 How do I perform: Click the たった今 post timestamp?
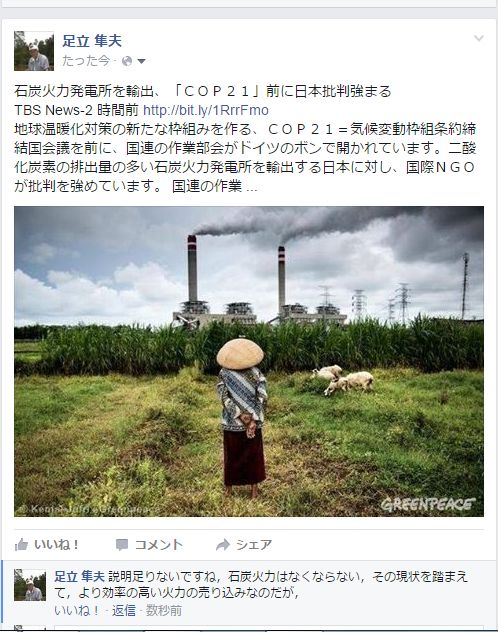(x=86, y=61)
